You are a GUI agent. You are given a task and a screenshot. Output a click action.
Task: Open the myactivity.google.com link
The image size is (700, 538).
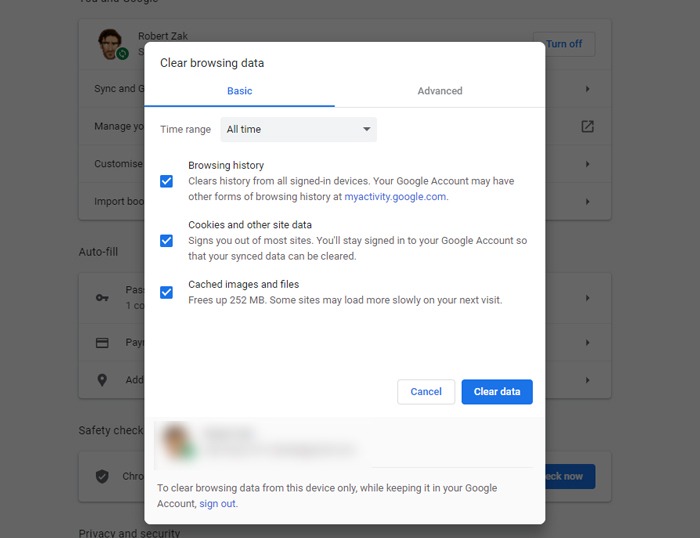(395, 197)
